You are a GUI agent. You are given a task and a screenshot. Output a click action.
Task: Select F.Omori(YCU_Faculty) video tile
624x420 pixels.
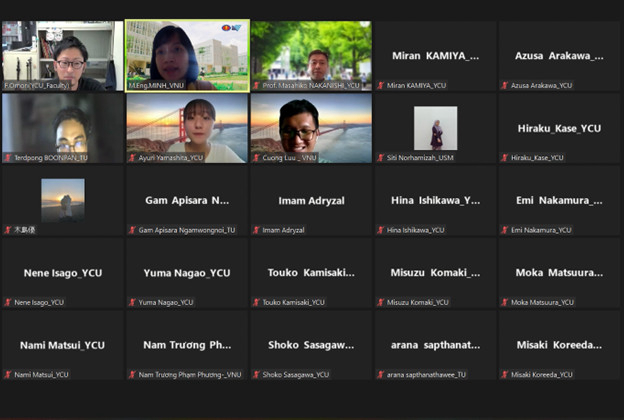tap(63, 56)
